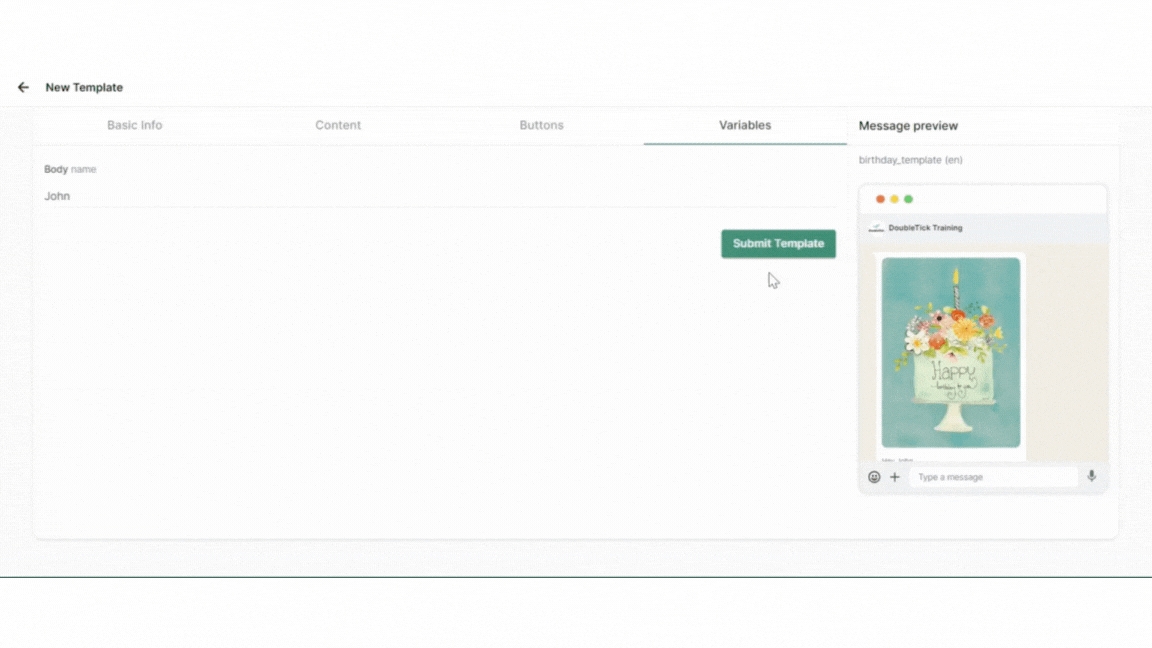Select the Variables tab
1152x648 pixels.
click(745, 125)
